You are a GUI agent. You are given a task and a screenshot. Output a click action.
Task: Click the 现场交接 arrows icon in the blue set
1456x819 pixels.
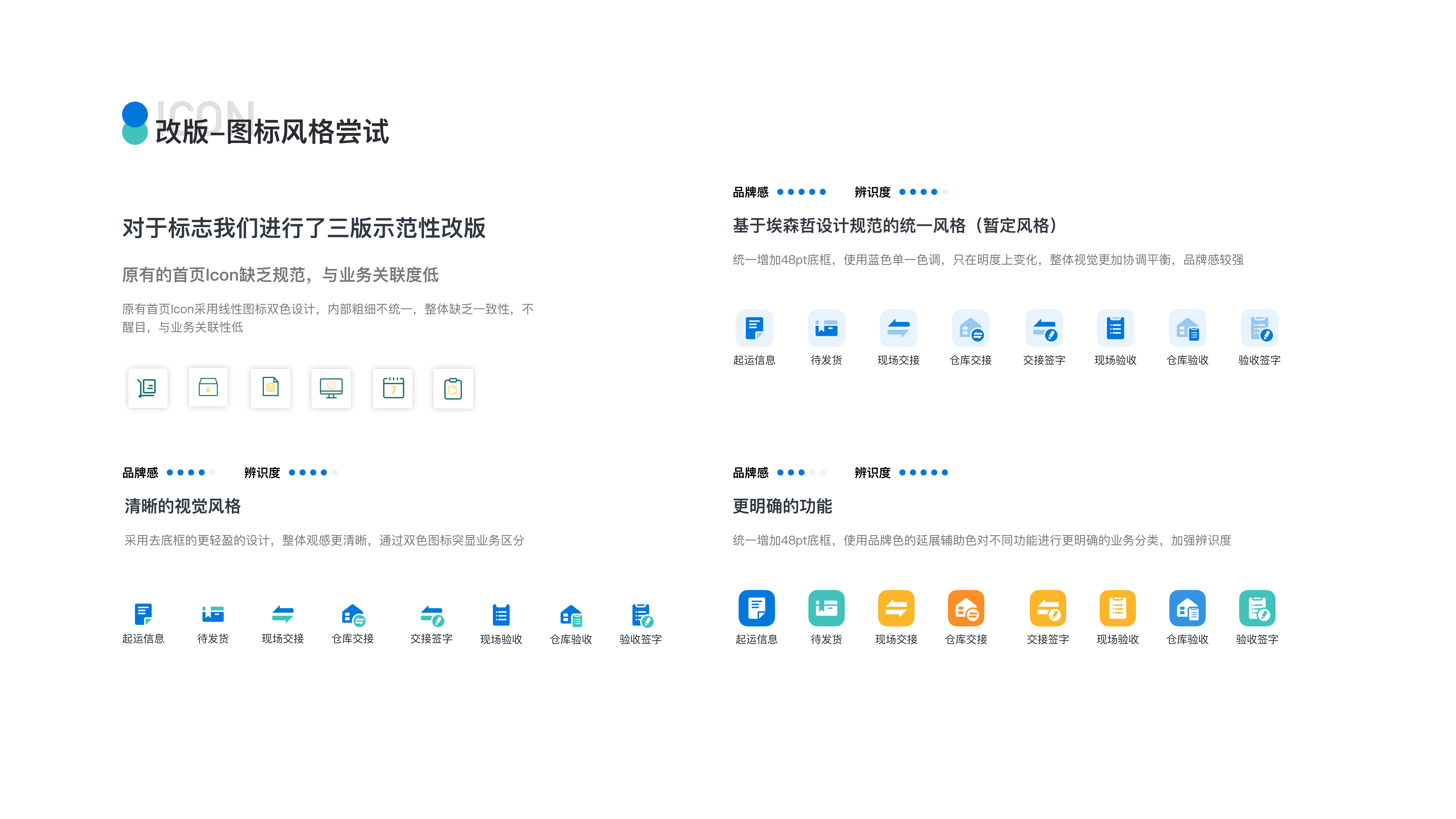(898, 328)
